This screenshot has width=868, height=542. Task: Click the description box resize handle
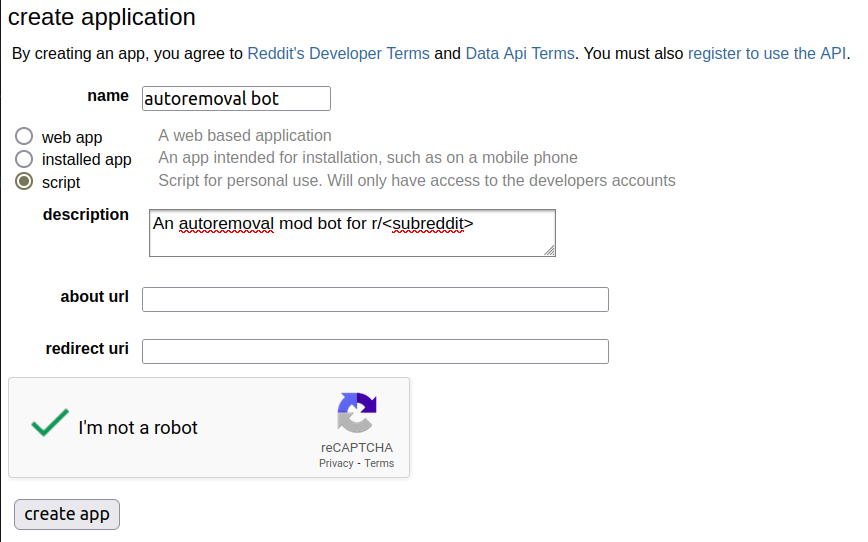[549, 251]
